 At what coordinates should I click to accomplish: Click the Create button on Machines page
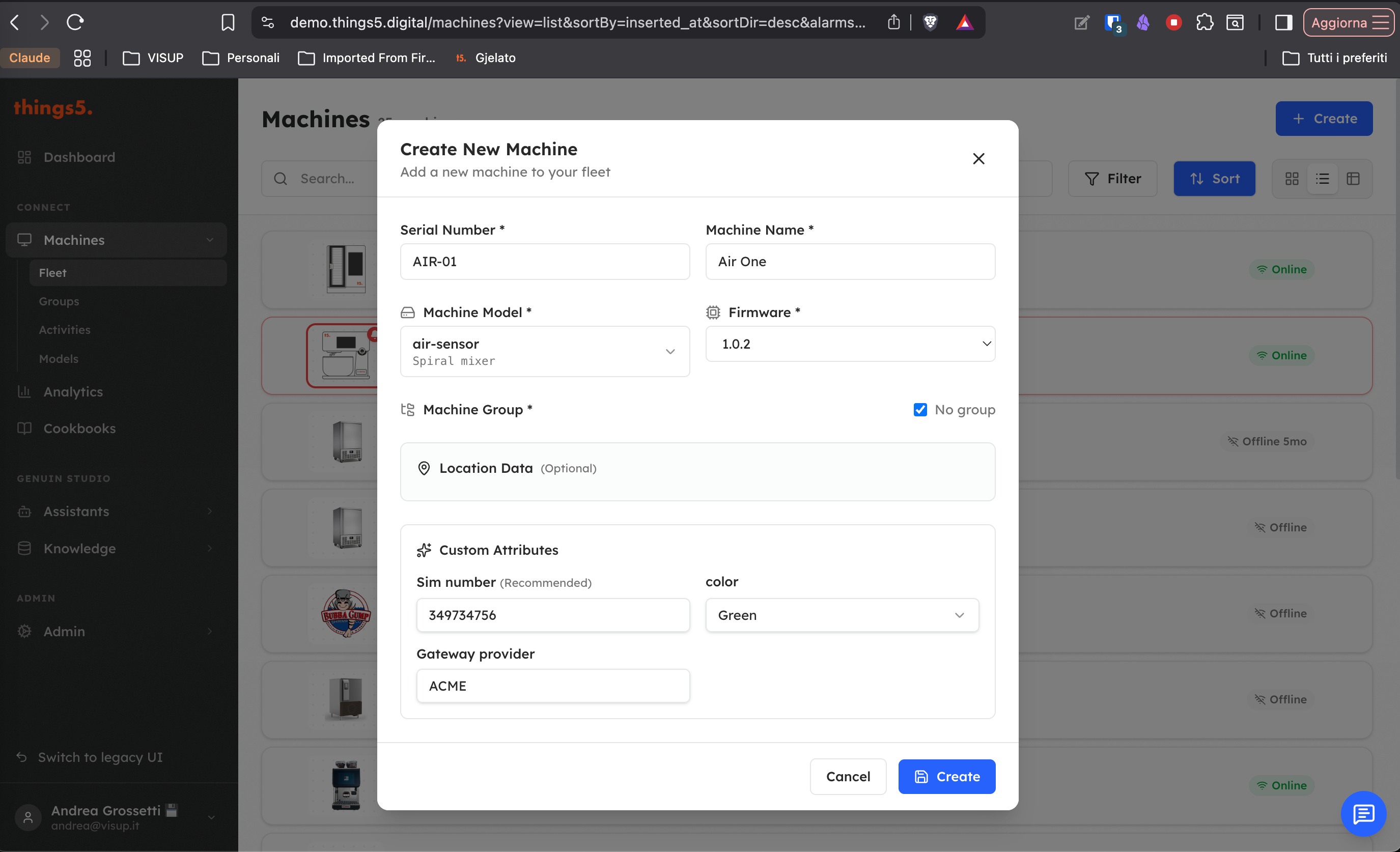click(1323, 119)
